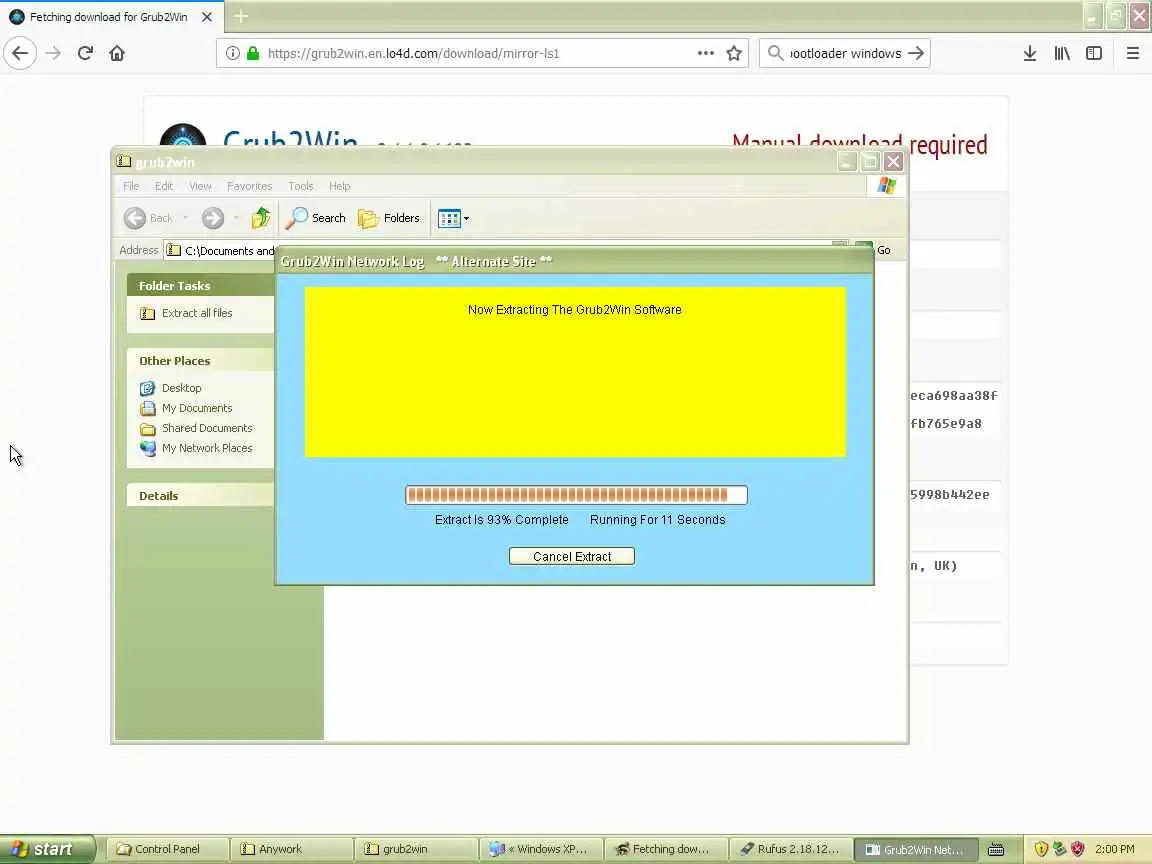Open My Network Places link
This screenshot has width=1152, height=864.
coord(207,447)
